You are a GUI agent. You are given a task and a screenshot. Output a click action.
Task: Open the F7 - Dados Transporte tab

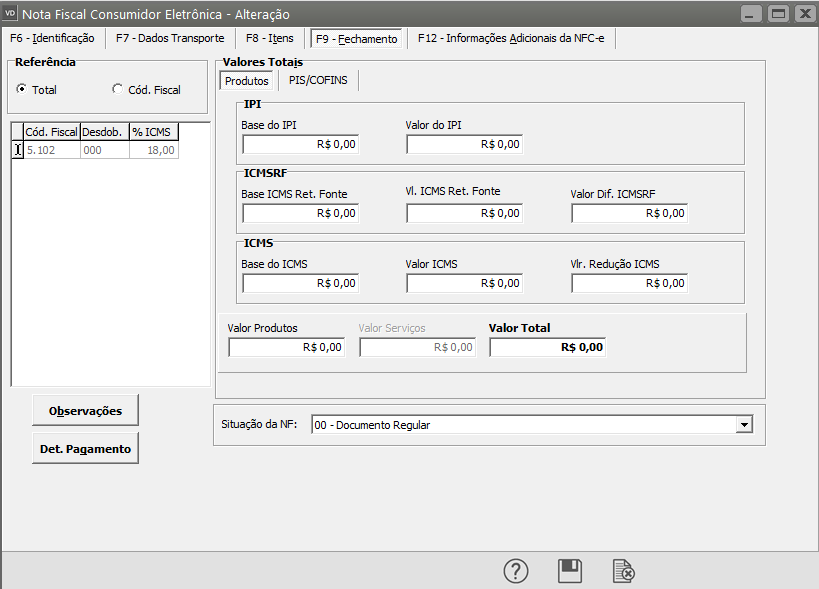point(170,39)
